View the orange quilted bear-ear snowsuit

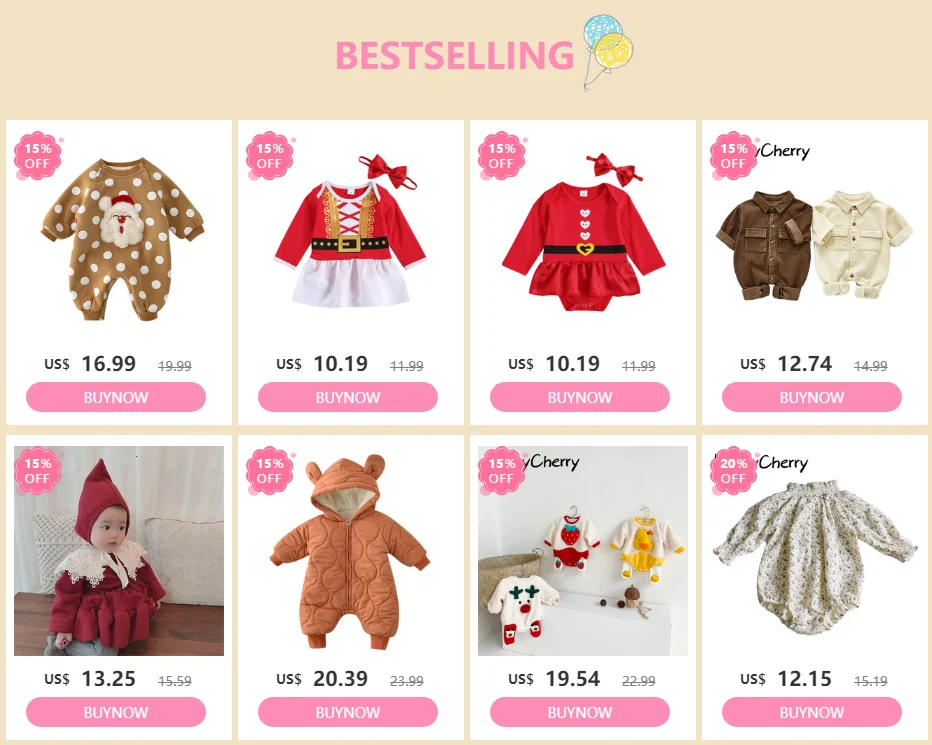(x=351, y=551)
